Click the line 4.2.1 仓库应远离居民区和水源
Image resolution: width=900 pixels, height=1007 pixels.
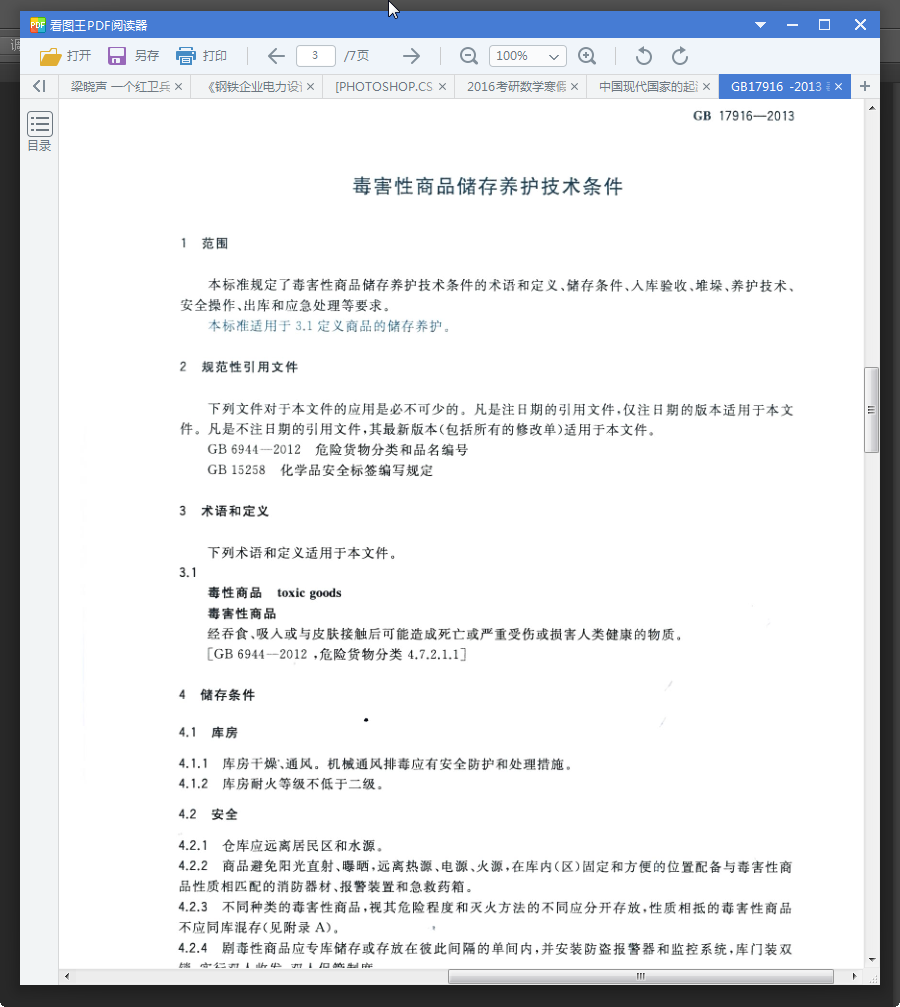281,845
